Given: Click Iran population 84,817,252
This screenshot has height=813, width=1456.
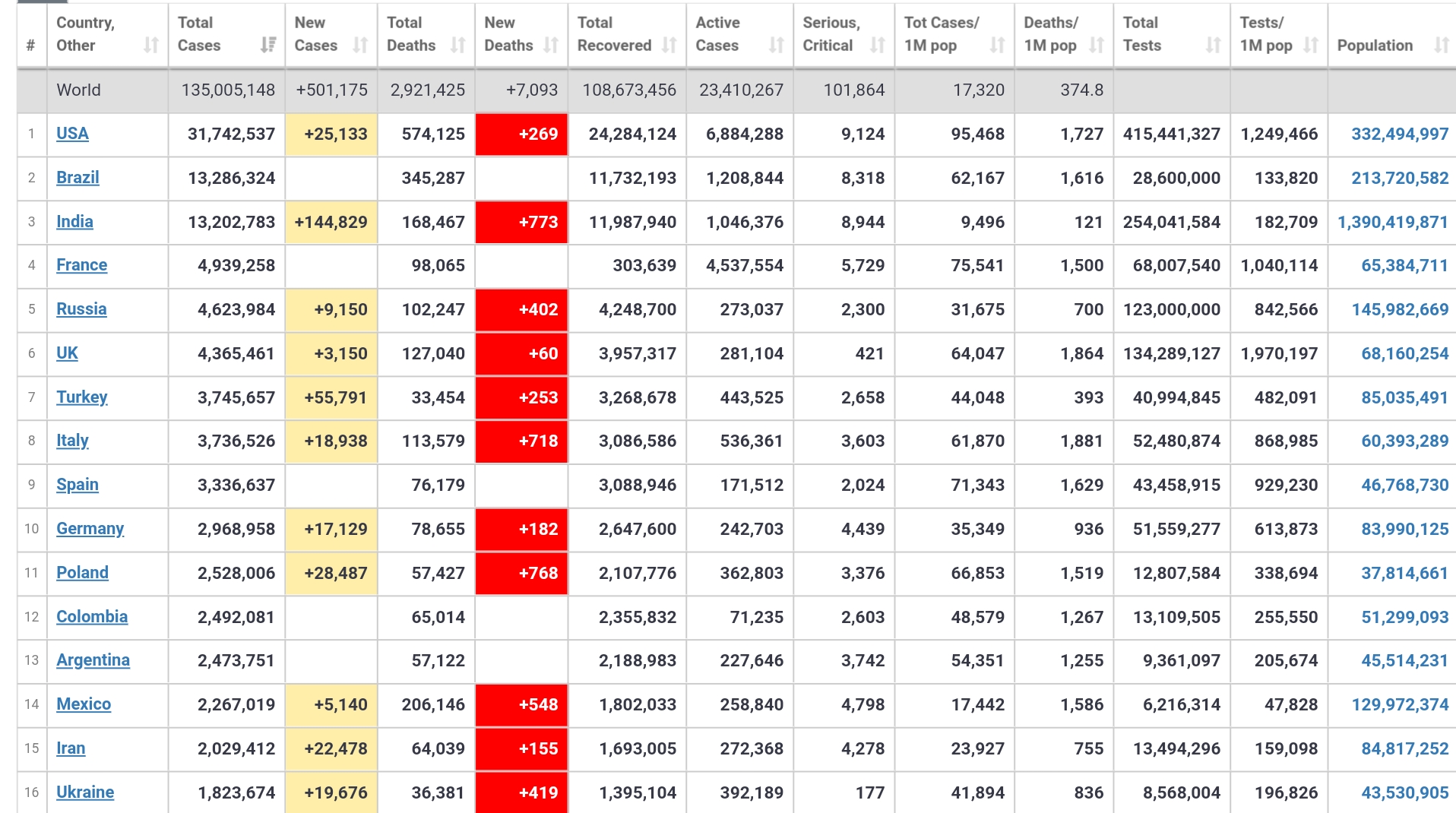Looking at the screenshot, I should click(x=1405, y=748).
